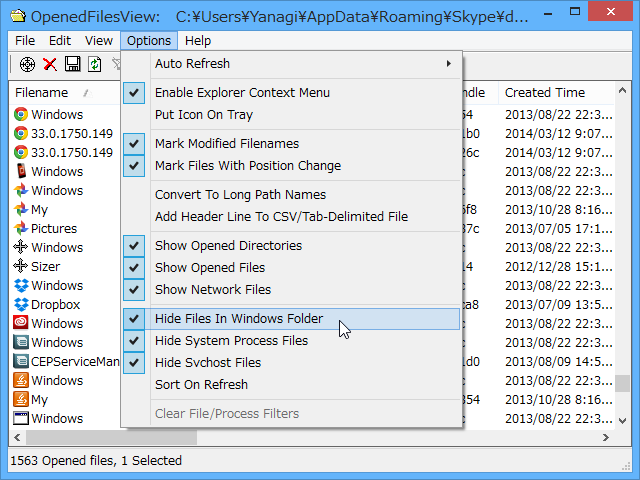Open the Edit menu

[x=60, y=41]
